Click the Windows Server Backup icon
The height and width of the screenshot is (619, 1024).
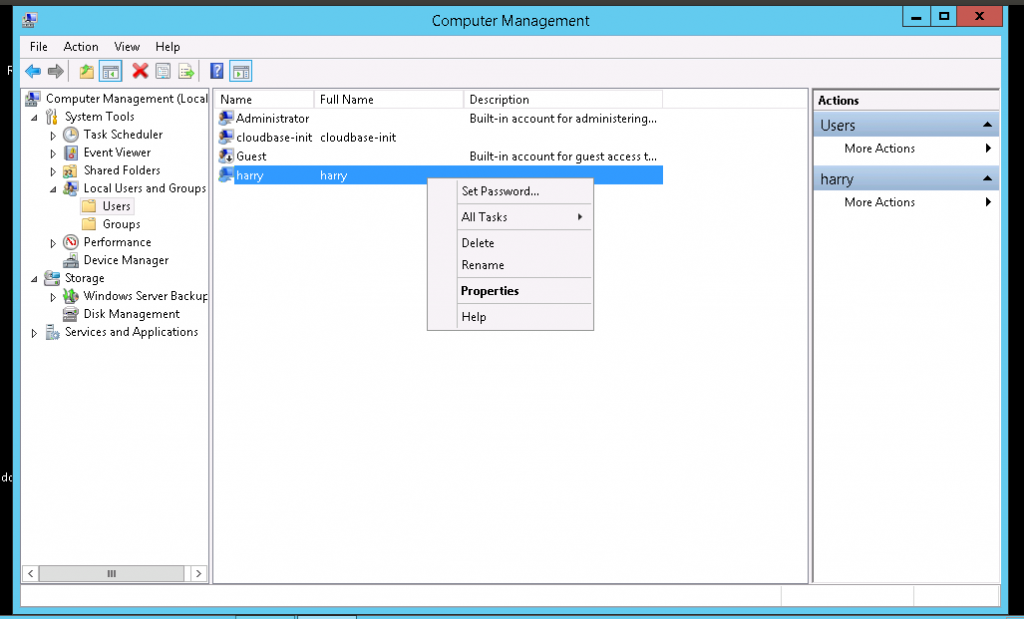pyautogui.click(x=71, y=296)
